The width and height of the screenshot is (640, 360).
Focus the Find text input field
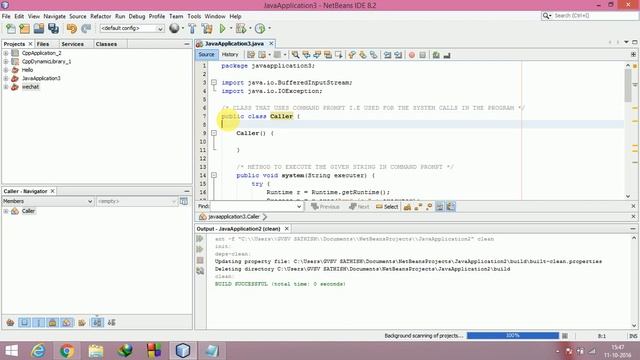[x=253, y=207]
